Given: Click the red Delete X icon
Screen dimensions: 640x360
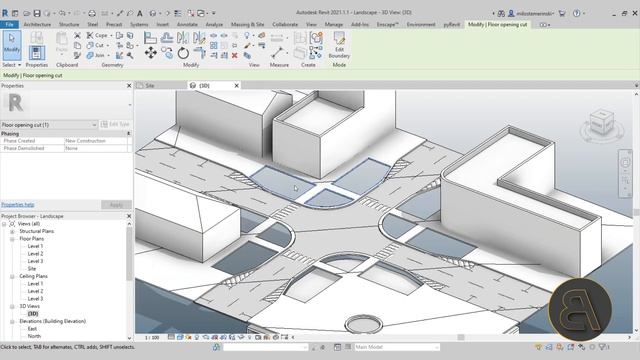Looking at the screenshot, I should (234, 56).
